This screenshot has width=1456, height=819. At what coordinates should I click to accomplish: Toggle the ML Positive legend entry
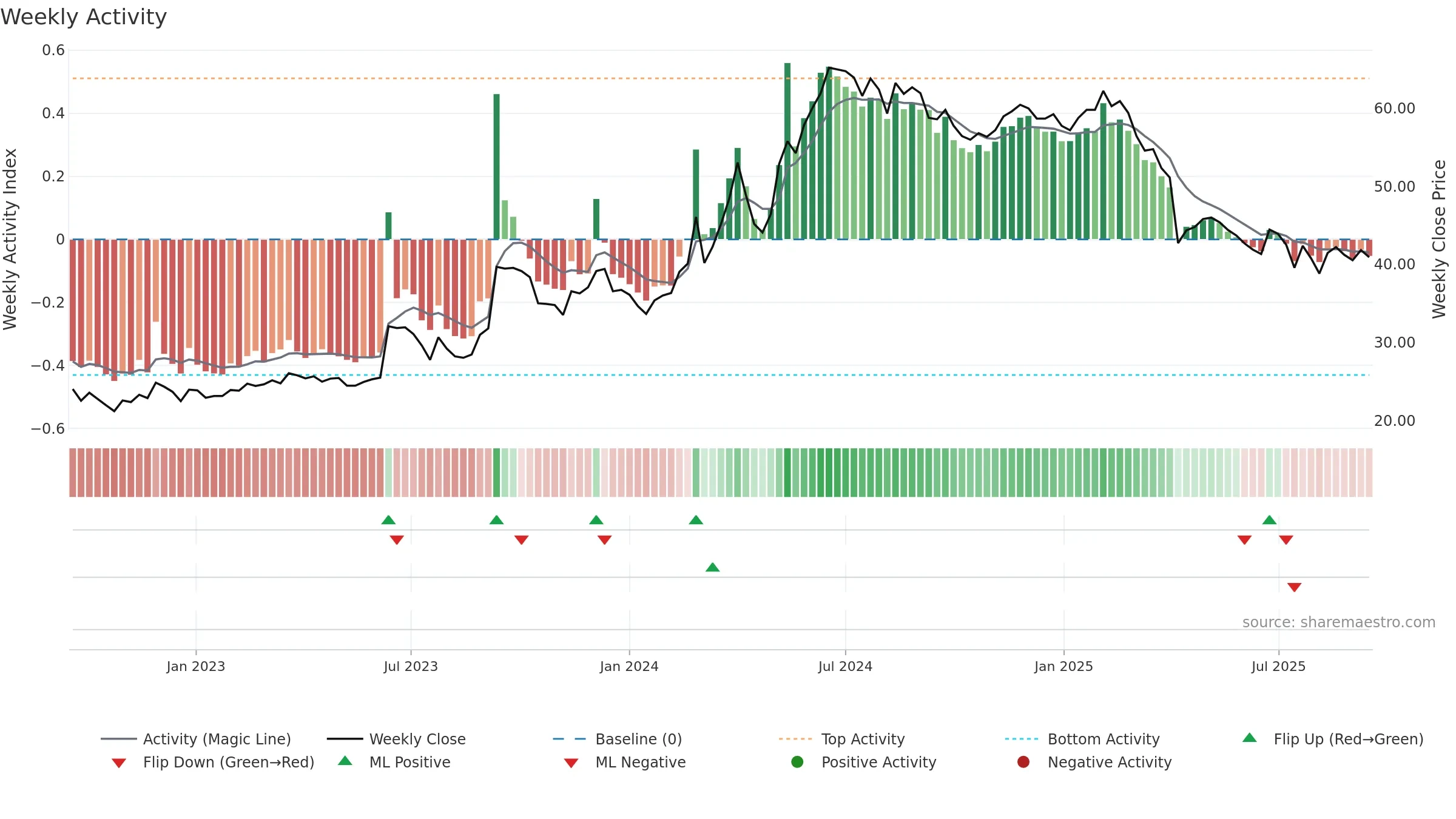[x=394, y=762]
